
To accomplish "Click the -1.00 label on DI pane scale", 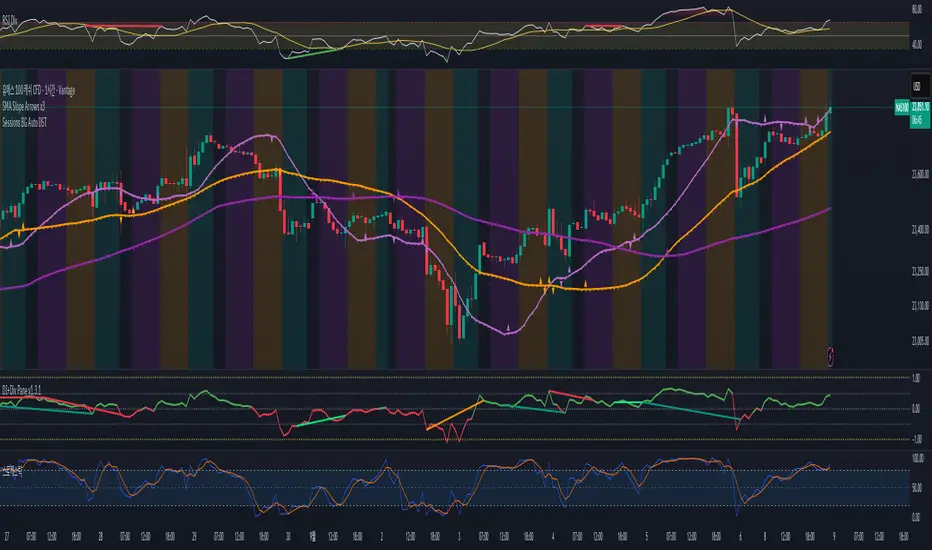I will (915, 438).
